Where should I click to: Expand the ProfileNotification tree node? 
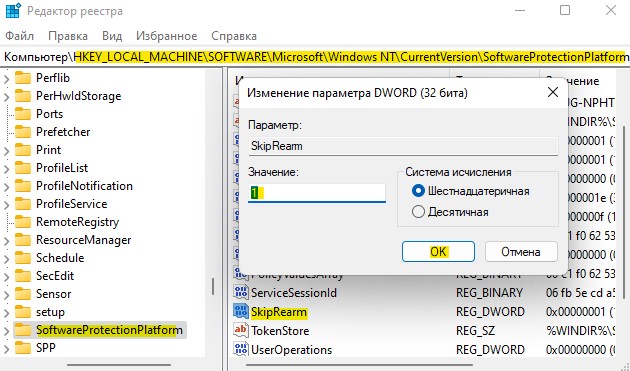[x=6, y=187]
